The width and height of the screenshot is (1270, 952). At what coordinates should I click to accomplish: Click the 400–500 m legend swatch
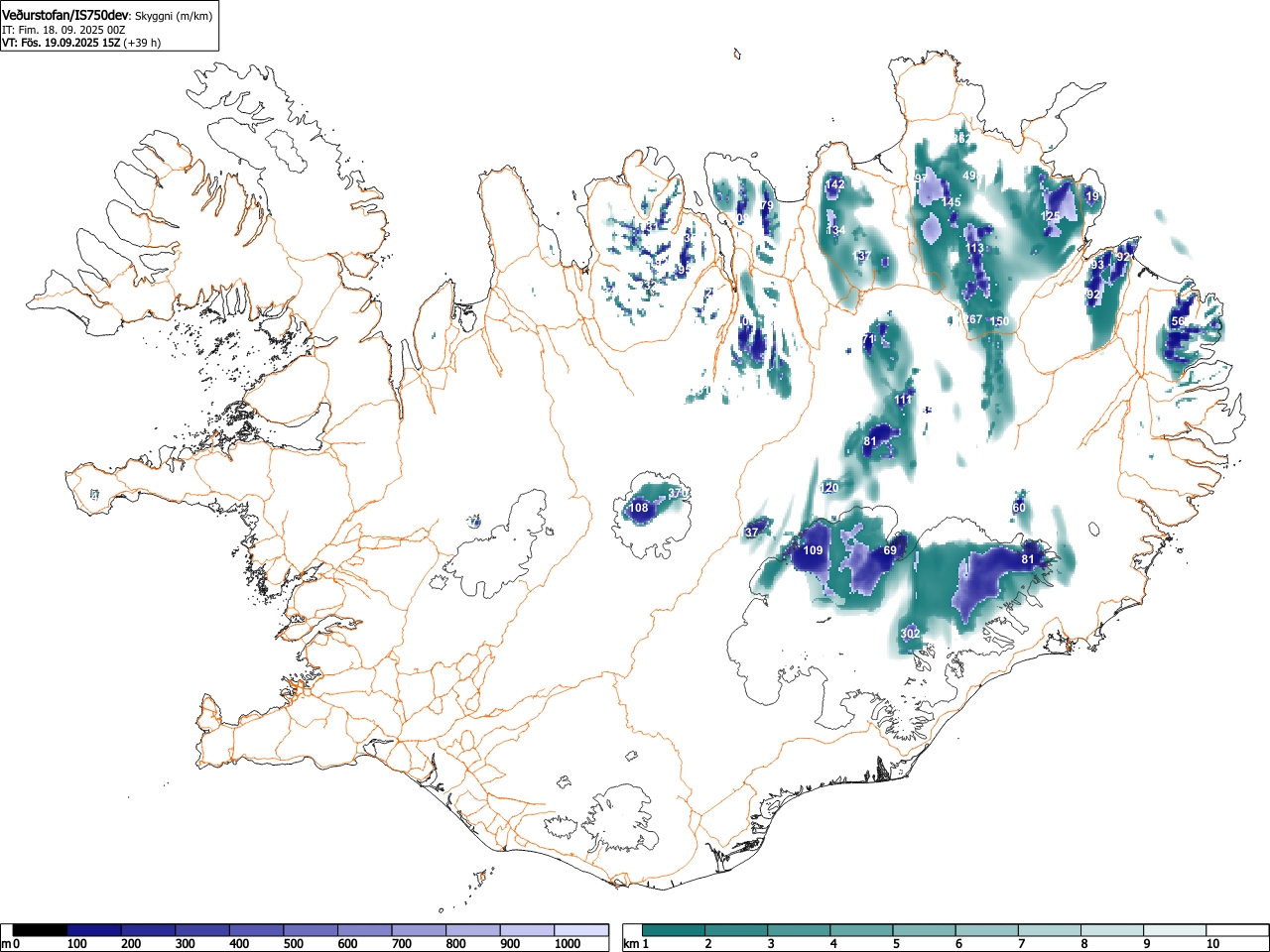(x=257, y=930)
